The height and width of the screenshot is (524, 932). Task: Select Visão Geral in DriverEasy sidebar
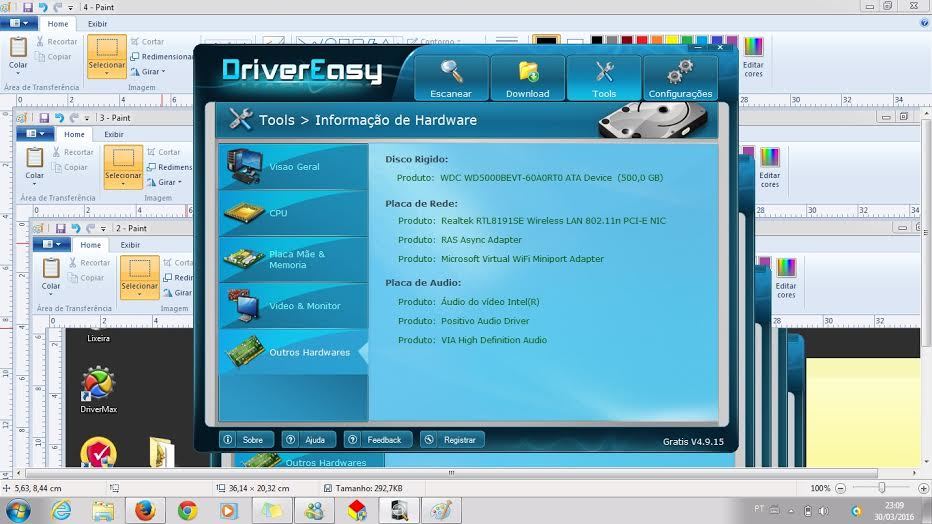point(294,167)
